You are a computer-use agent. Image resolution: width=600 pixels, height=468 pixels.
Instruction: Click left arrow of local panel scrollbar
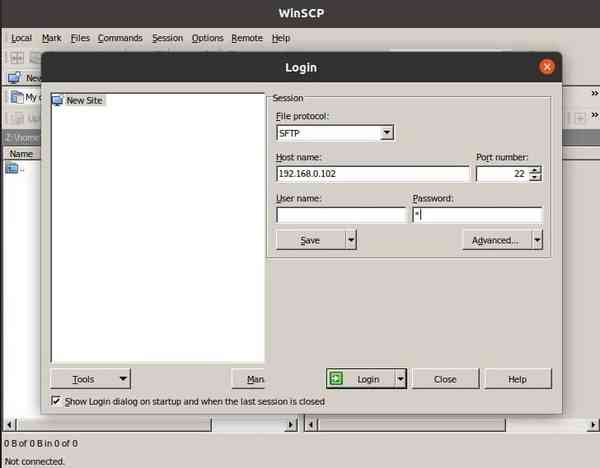click(10, 424)
